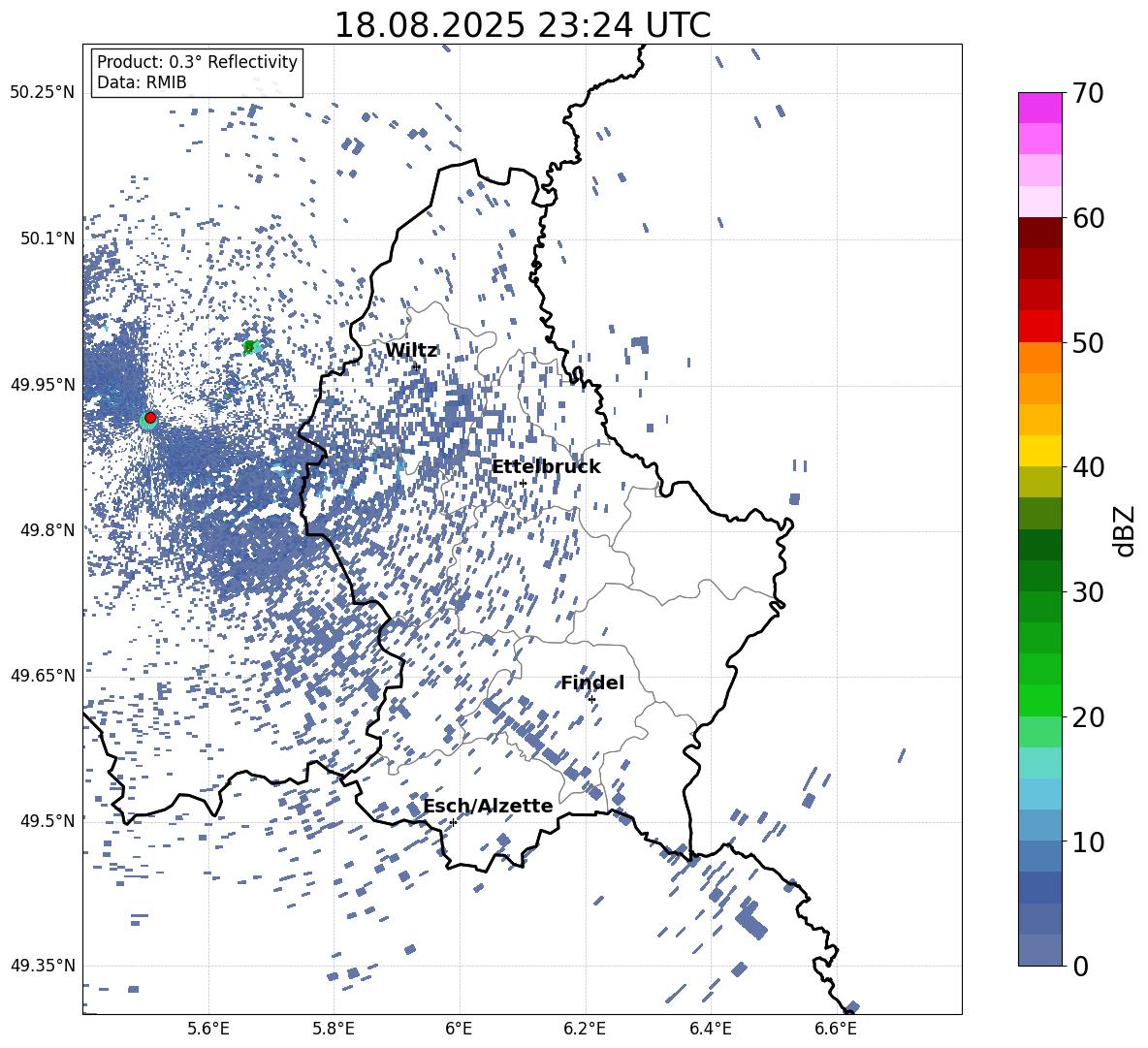
Task: Click the red radar location marker
Action: (x=150, y=417)
